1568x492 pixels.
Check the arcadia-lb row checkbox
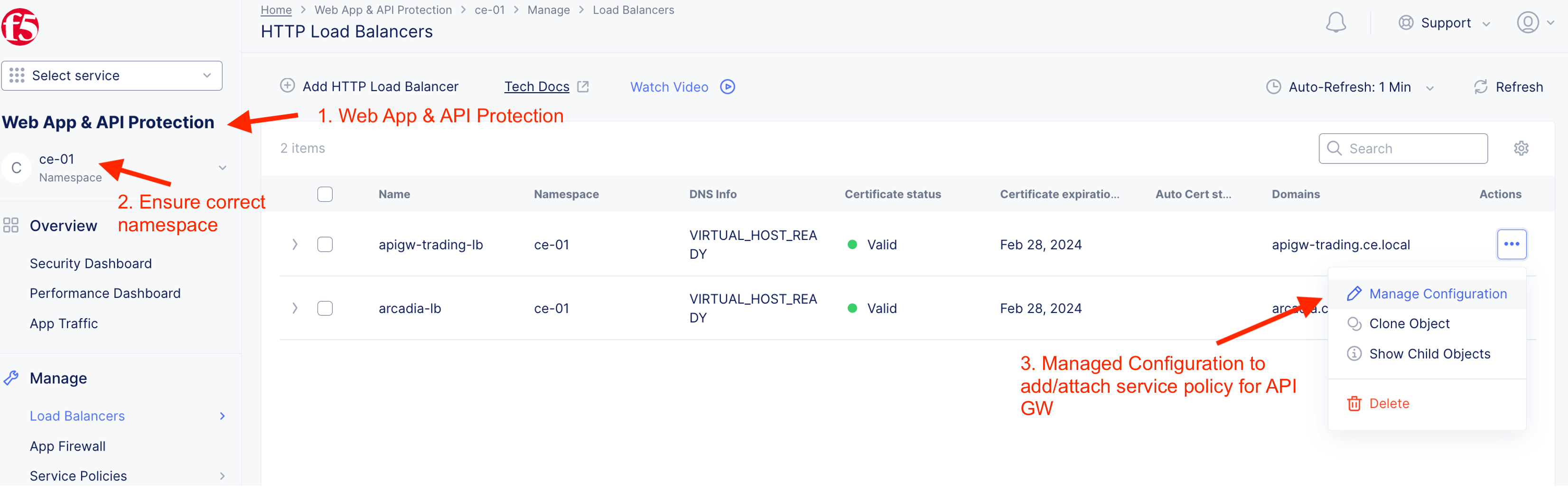click(x=325, y=308)
